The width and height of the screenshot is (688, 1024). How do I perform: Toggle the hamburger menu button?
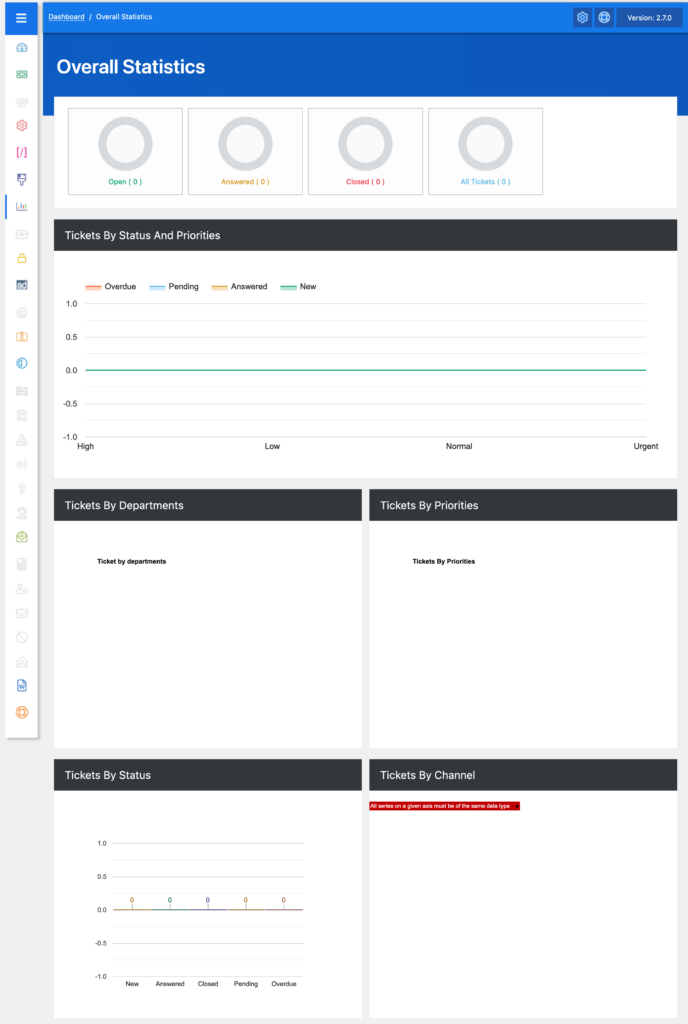coord(21,18)
